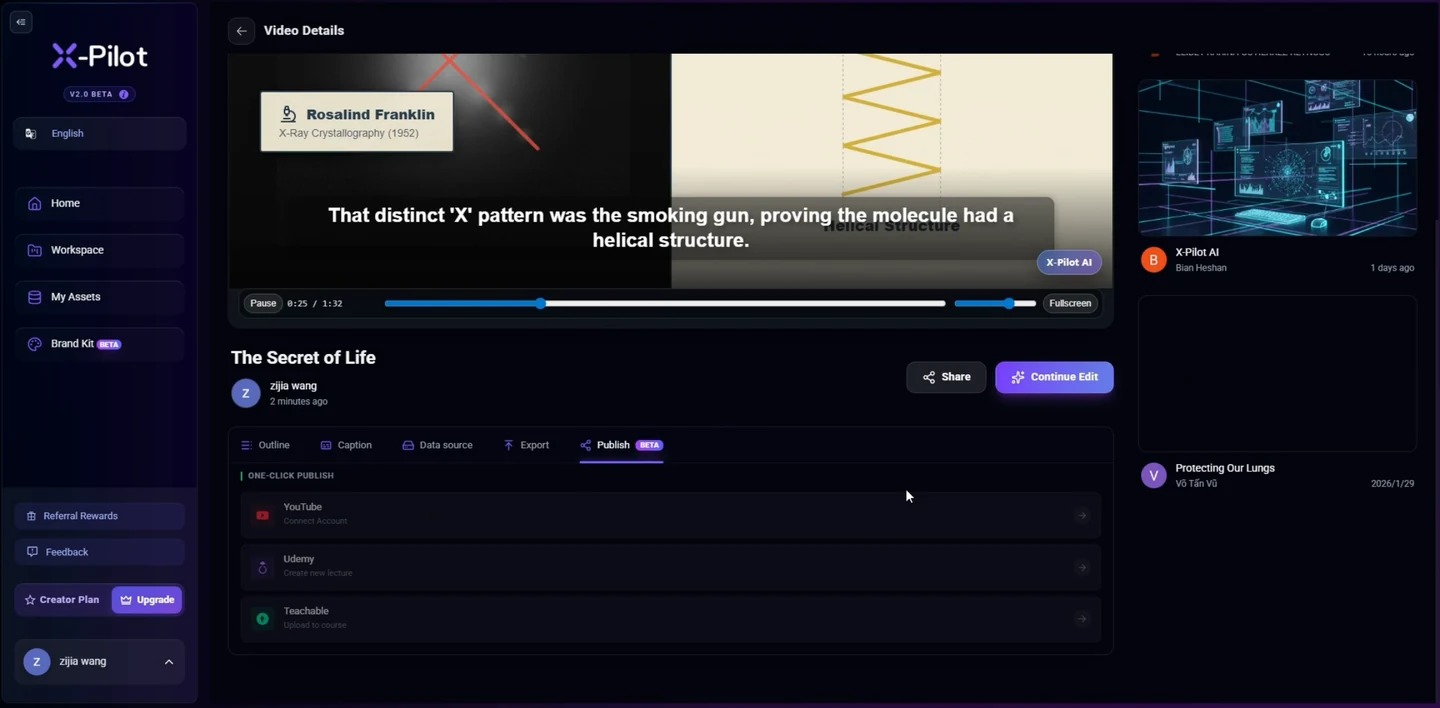Click The Secret of Life title
1440x708 pixels.
tap(303, 357)
